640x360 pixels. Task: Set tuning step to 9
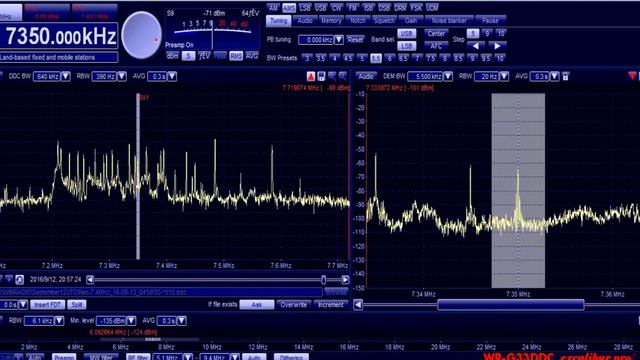tap(487, 33)
